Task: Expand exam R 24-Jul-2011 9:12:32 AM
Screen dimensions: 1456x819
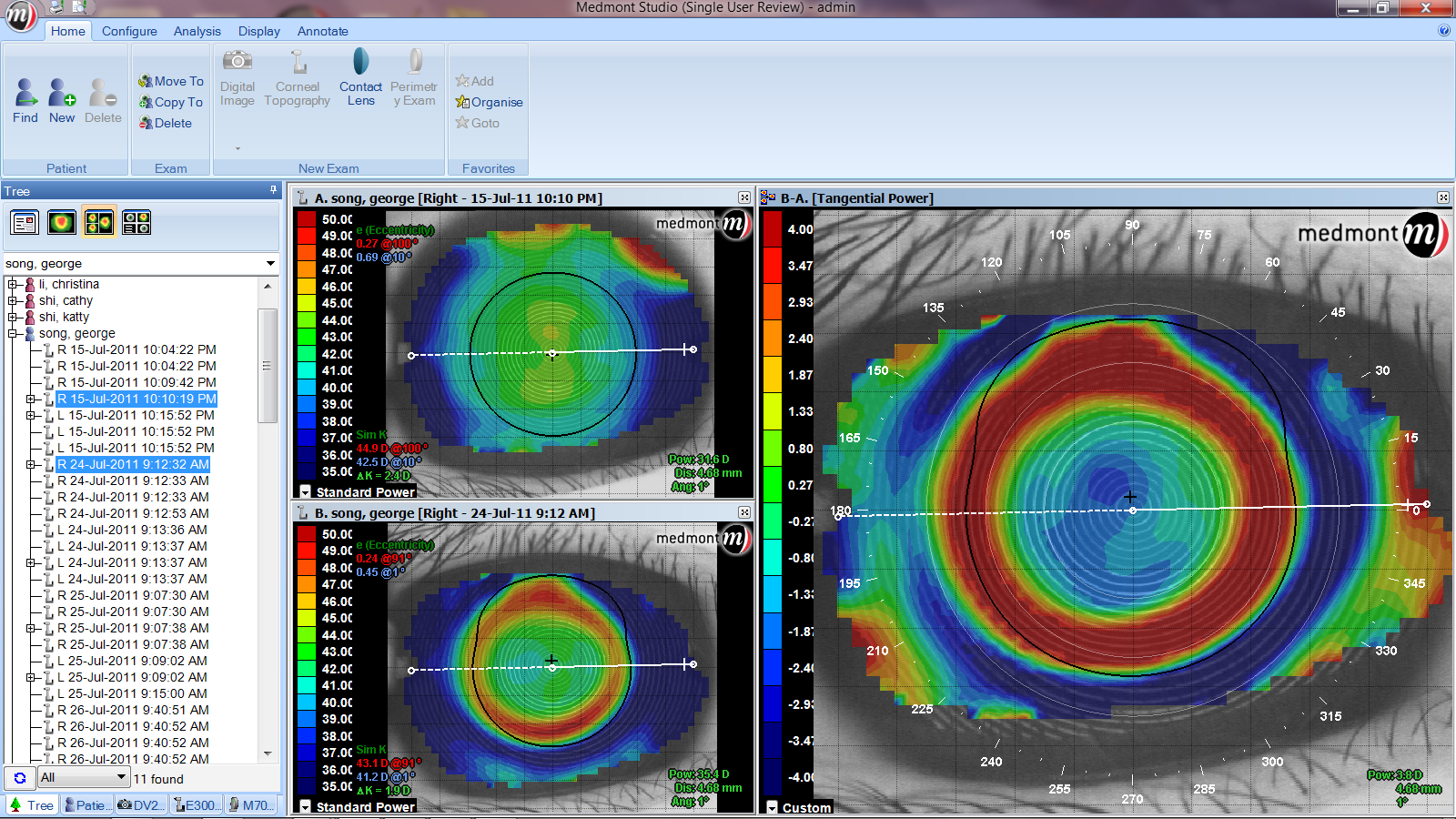Action: tap(30, 464)
